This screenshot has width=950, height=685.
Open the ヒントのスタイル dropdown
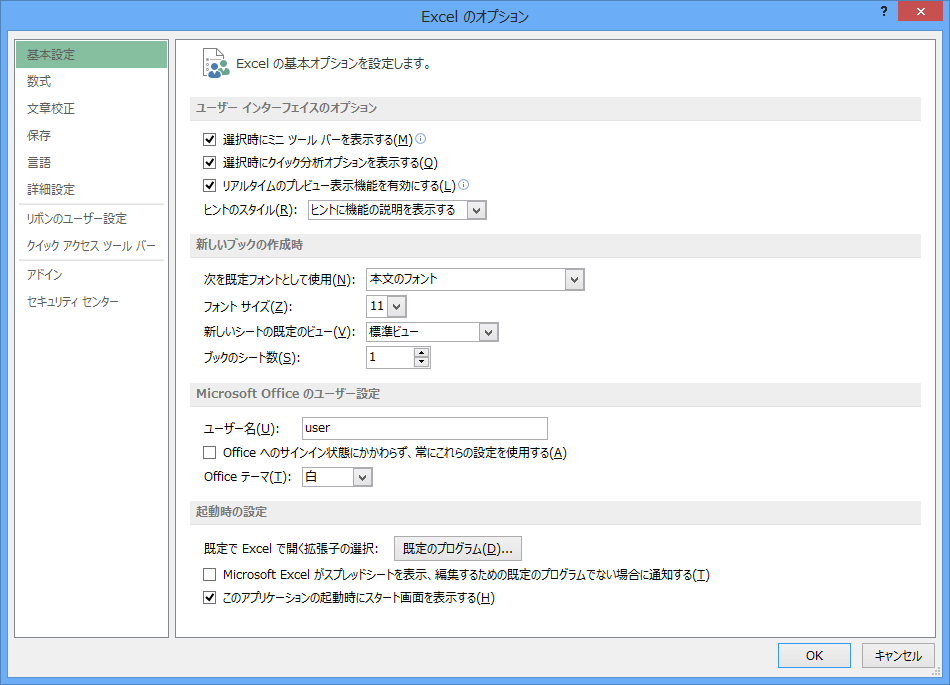click(477, 210)
